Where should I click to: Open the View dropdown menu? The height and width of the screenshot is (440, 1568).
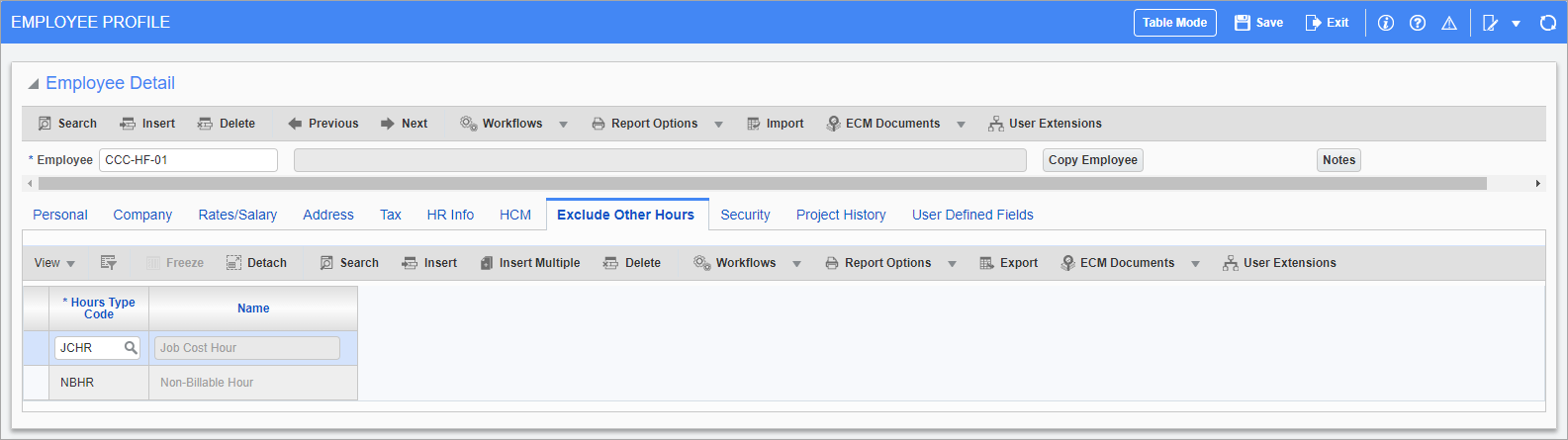[x=54, y=263]
